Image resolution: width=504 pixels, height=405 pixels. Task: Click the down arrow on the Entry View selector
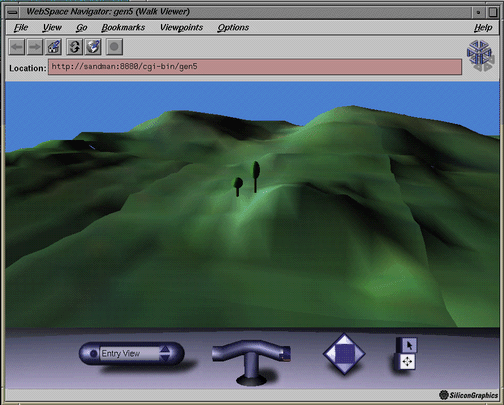click(165, 358)
